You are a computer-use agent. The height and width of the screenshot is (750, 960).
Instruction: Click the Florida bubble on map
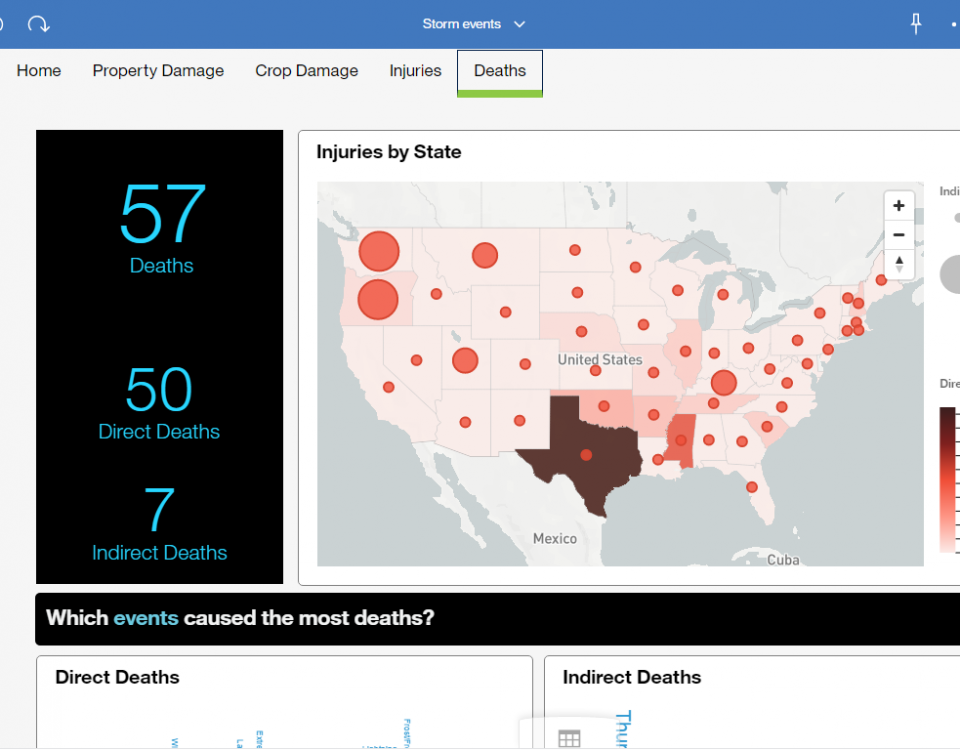point(752,487)
